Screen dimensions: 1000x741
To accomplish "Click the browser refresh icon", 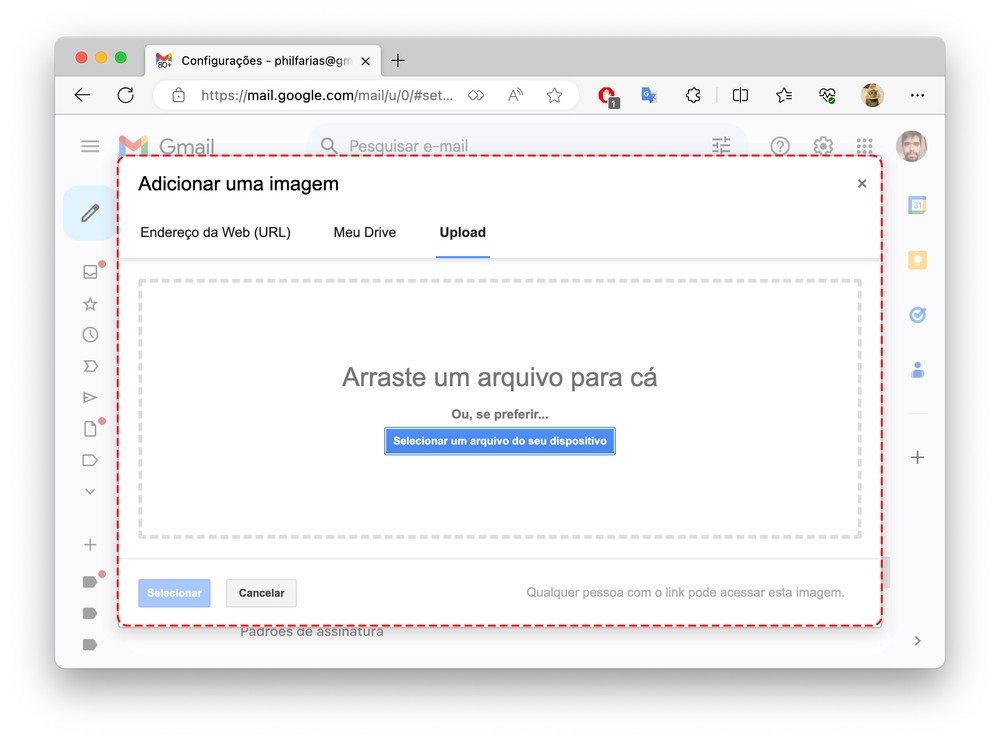I will pyautogui.click(x=125, y=95).
